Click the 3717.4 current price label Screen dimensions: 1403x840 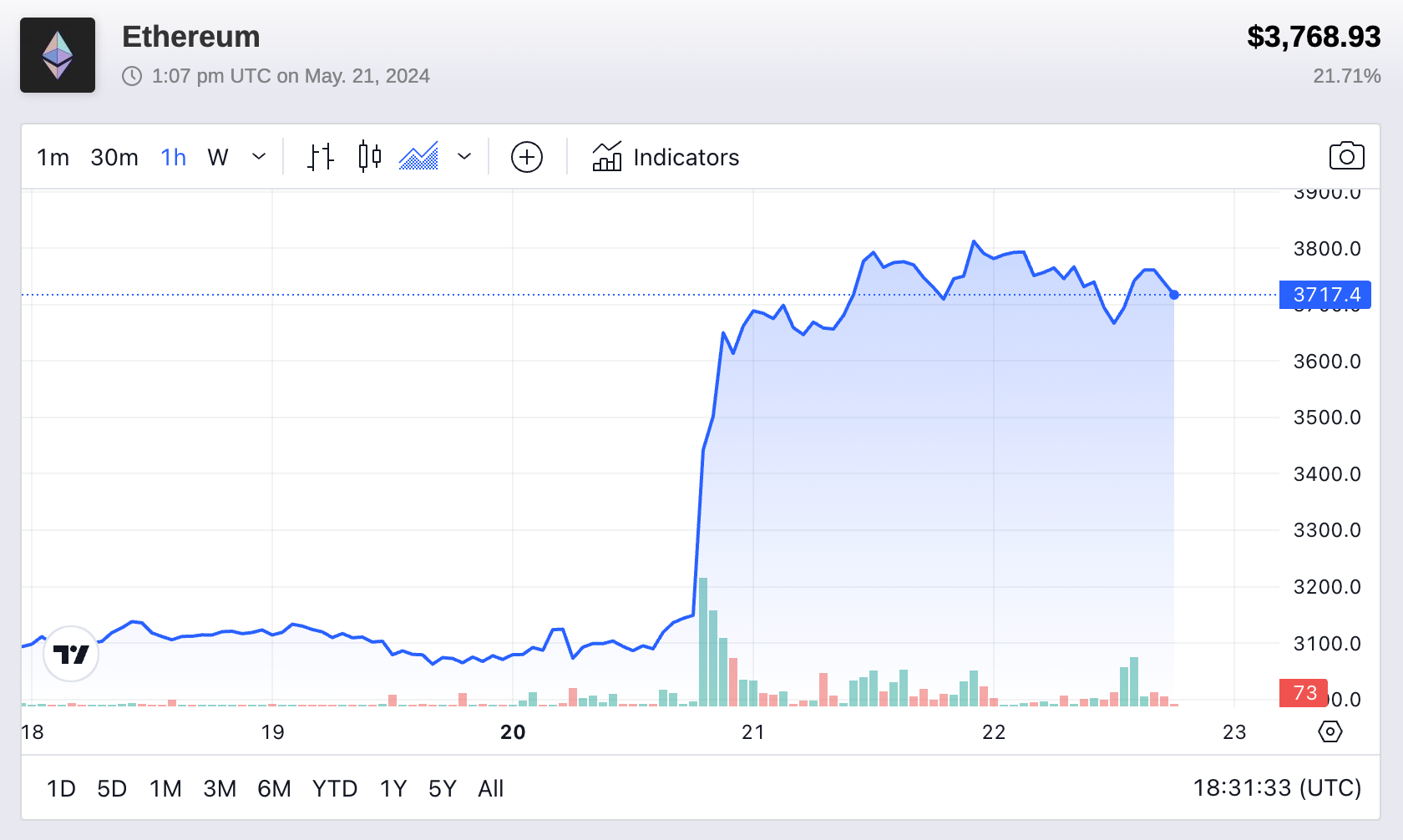(x=1325, y=295)
